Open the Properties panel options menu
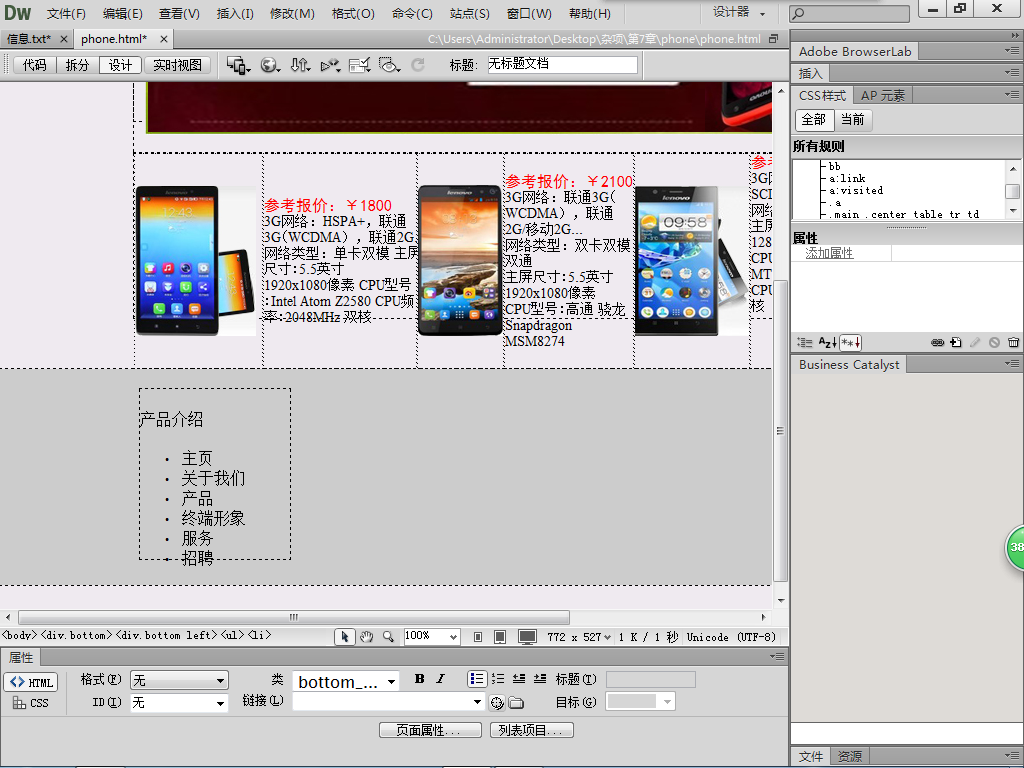This screenshot has height=768, width=1024. pos(776,656)
